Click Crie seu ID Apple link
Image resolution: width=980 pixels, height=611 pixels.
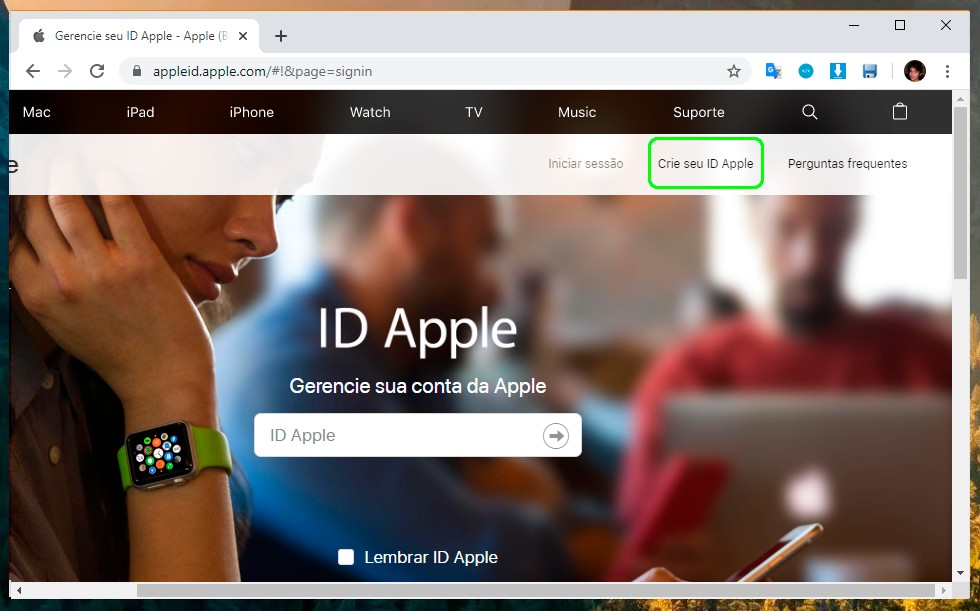(706, 164)
